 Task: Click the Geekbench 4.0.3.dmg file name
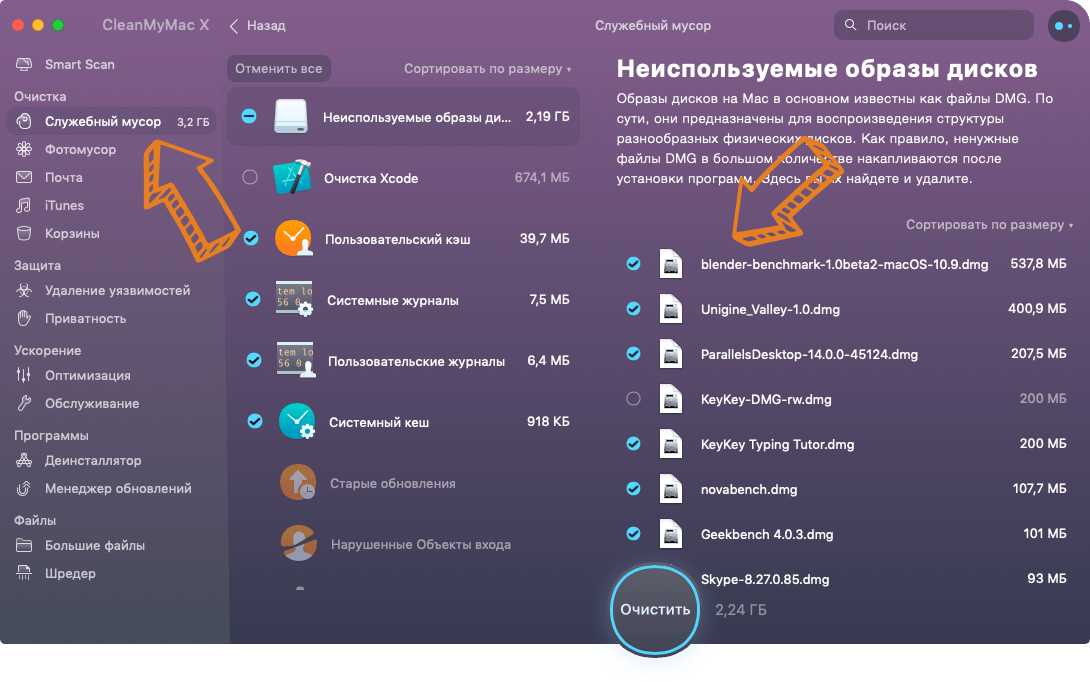[767, 534]
